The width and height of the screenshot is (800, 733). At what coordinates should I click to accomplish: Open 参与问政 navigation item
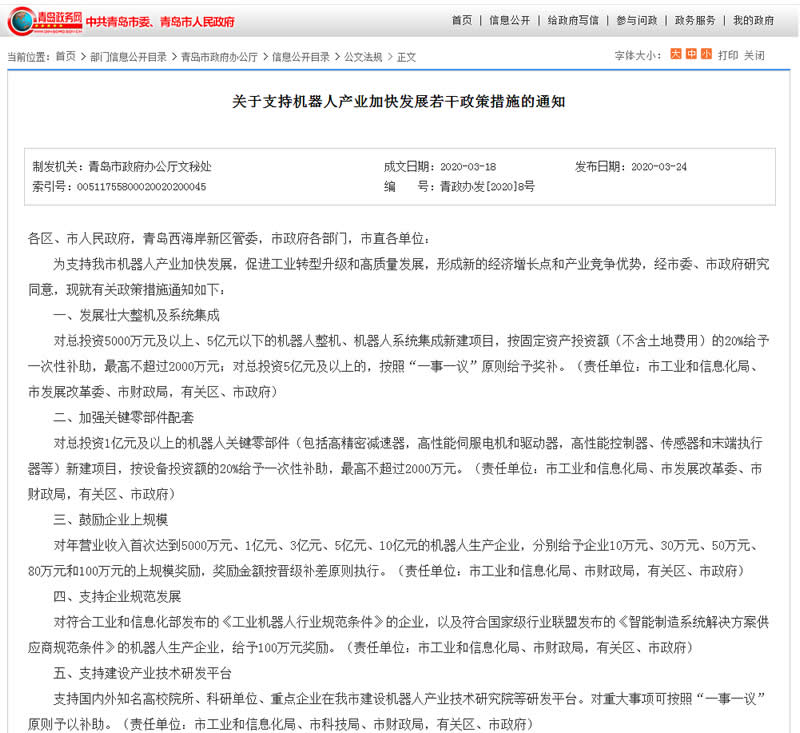(x=636, y=20)
